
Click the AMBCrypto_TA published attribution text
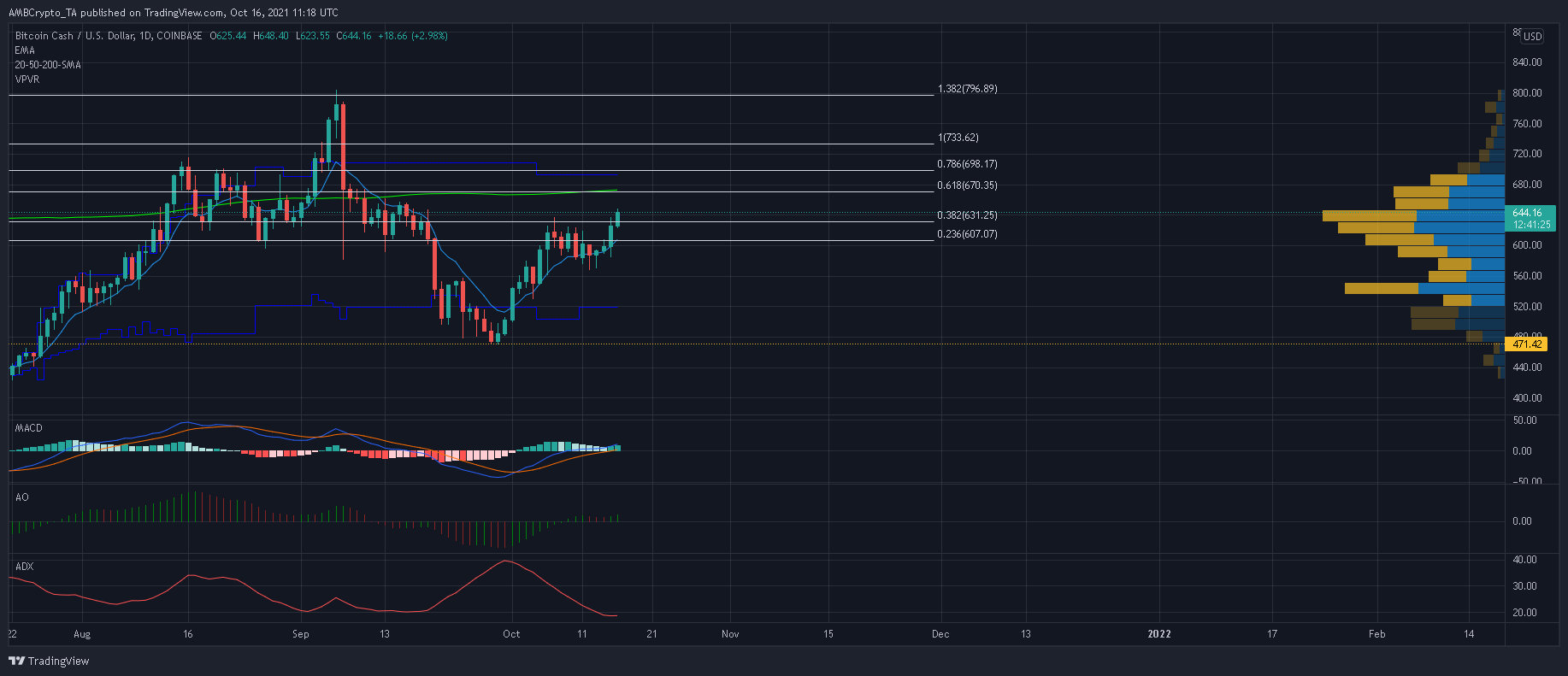coord(173,13)
